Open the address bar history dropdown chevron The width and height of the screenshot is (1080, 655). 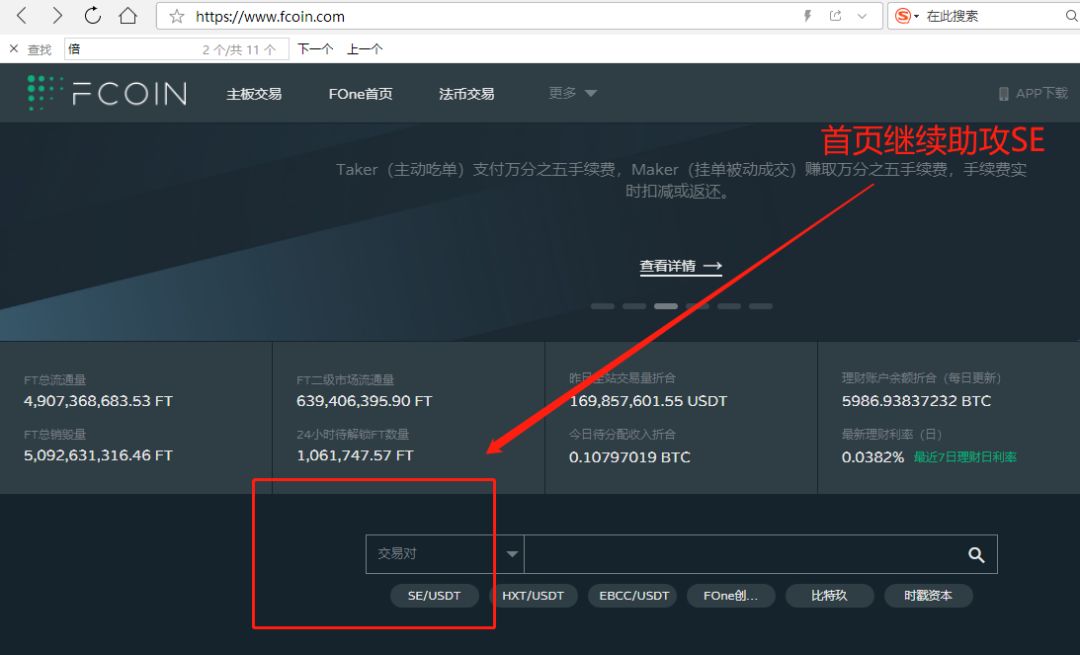click(862, 16)
